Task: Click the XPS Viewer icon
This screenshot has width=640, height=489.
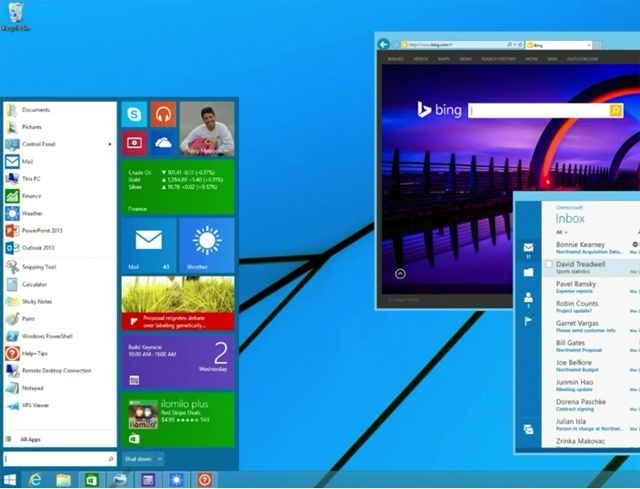Action: 12,405
